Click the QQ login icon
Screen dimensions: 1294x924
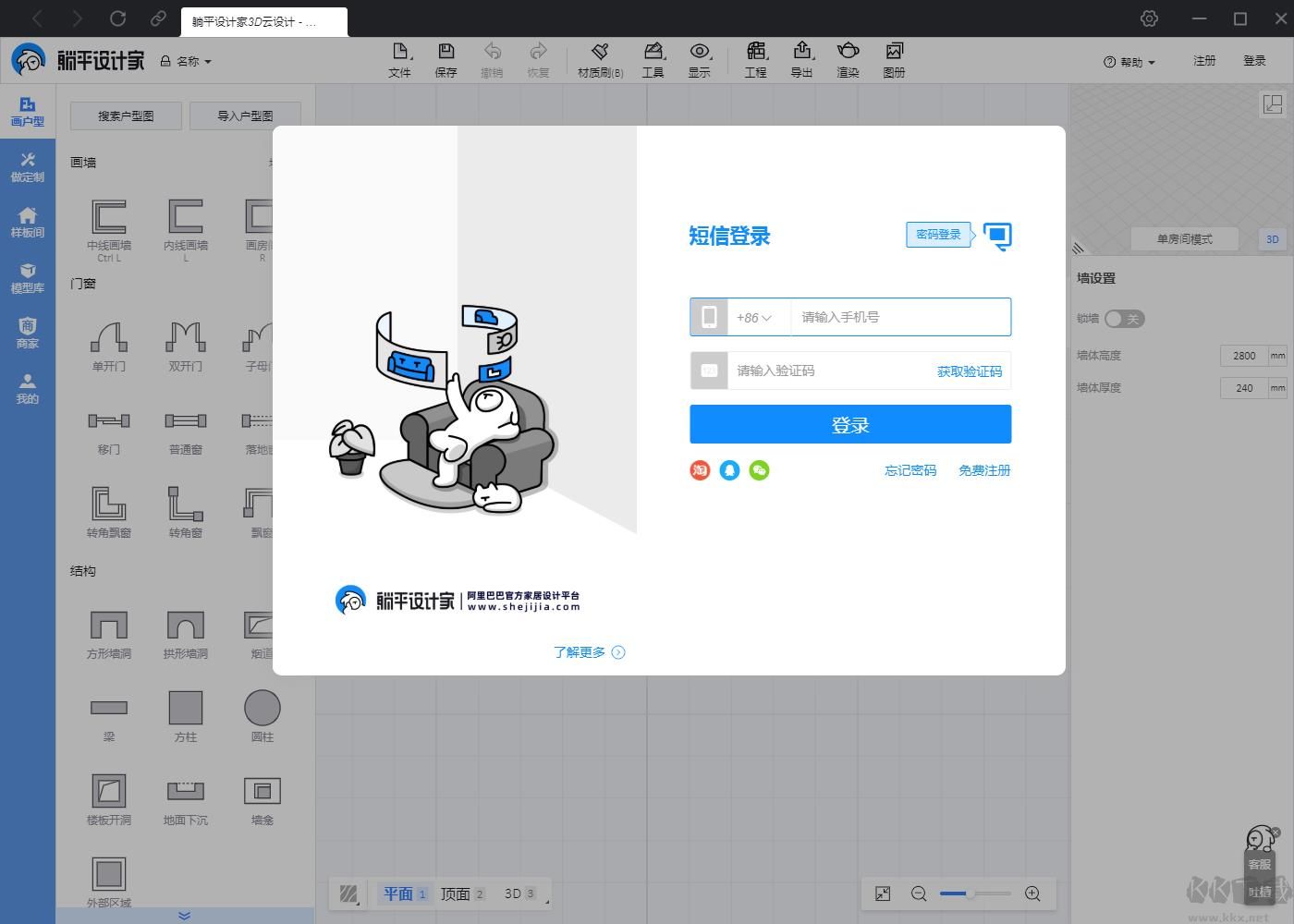[729, 470]
